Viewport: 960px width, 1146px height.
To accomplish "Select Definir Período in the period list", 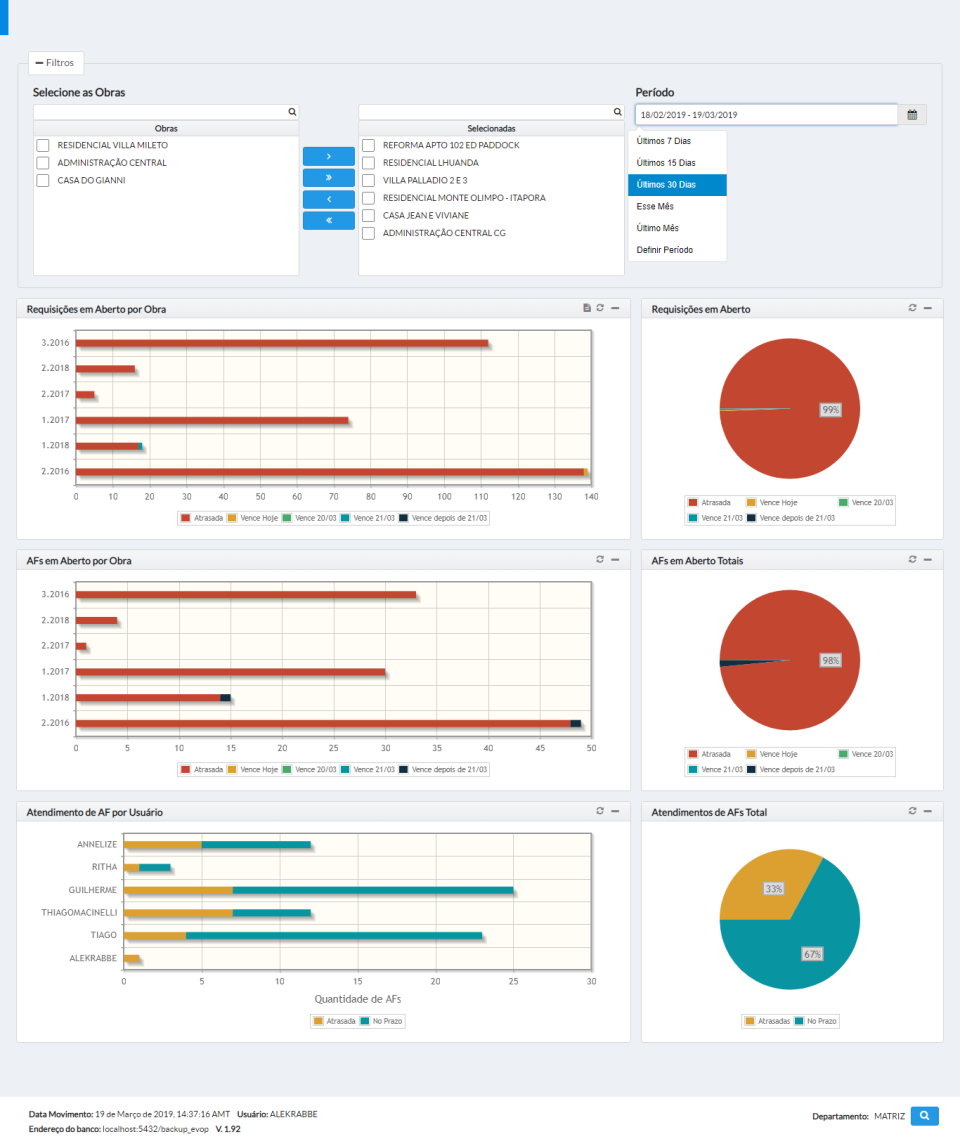I will [665, 249].
